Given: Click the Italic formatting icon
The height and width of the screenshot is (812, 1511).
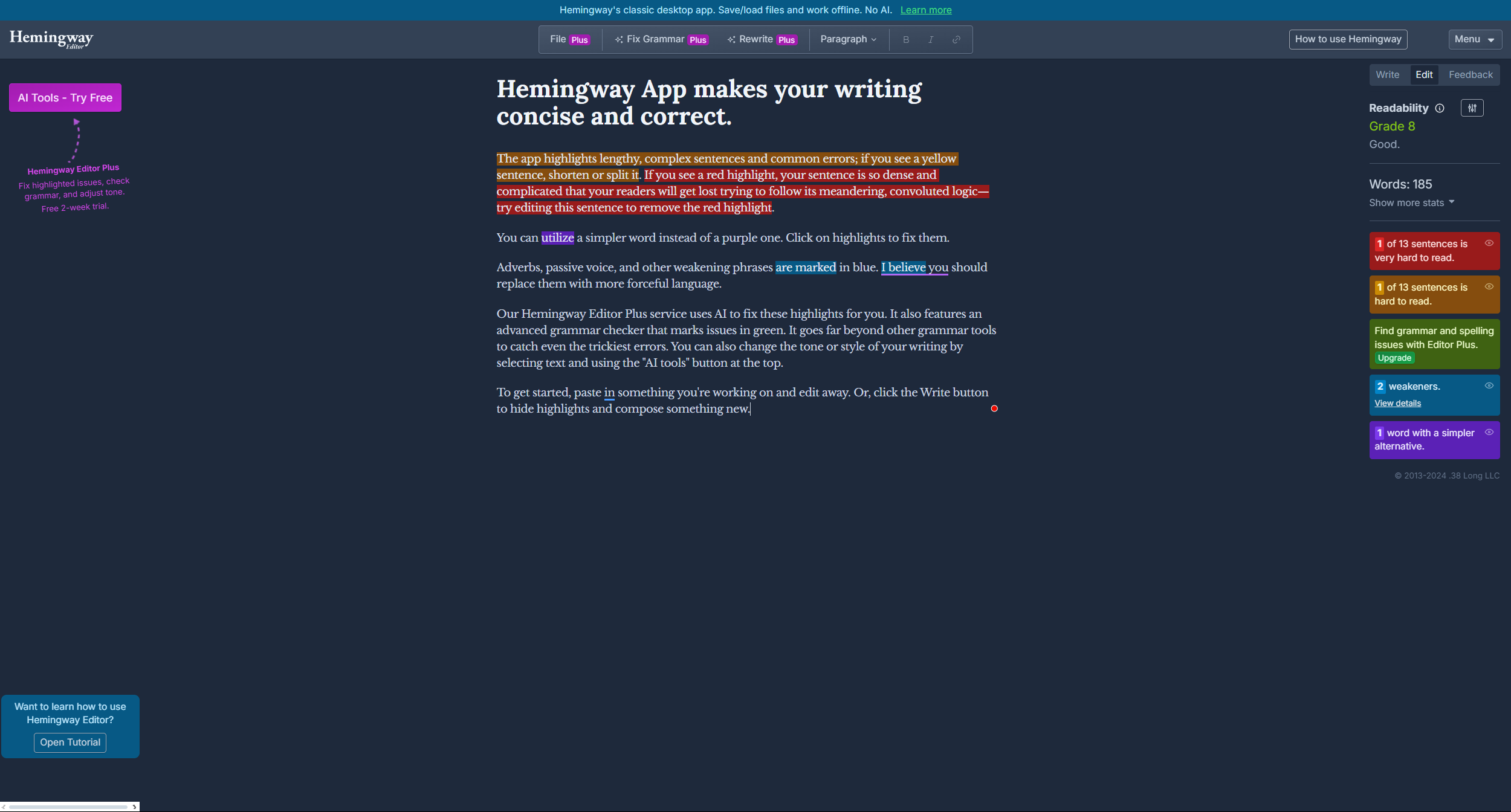Looking at the screenshot, I should coord(930,39).
